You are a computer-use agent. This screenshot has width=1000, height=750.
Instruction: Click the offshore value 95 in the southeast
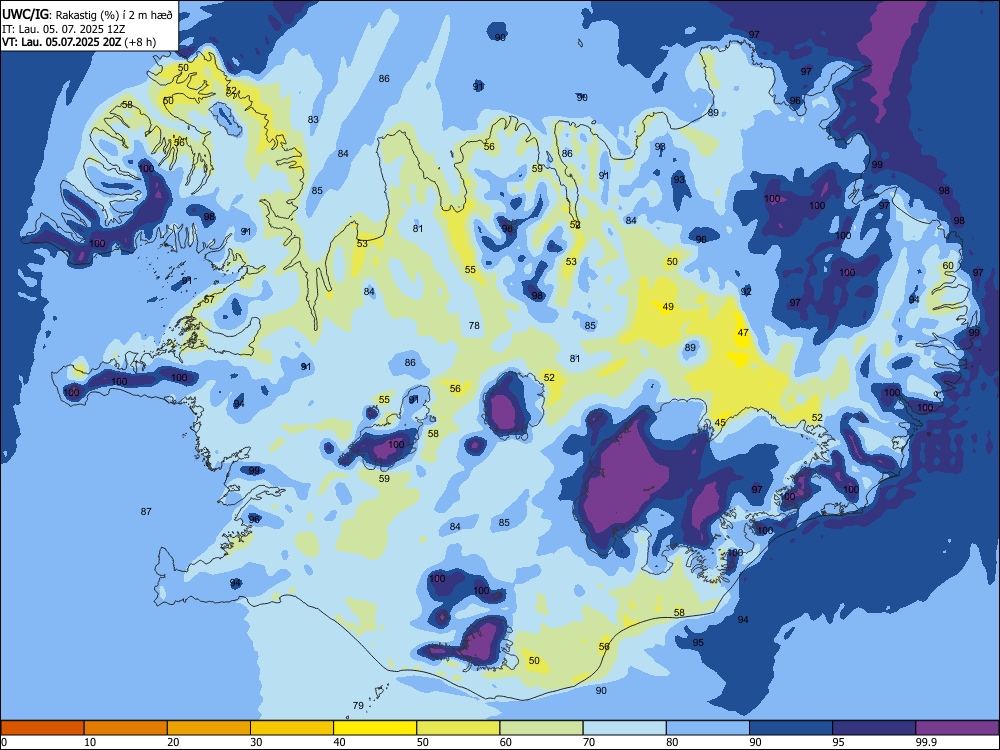[x=698, y=642]
